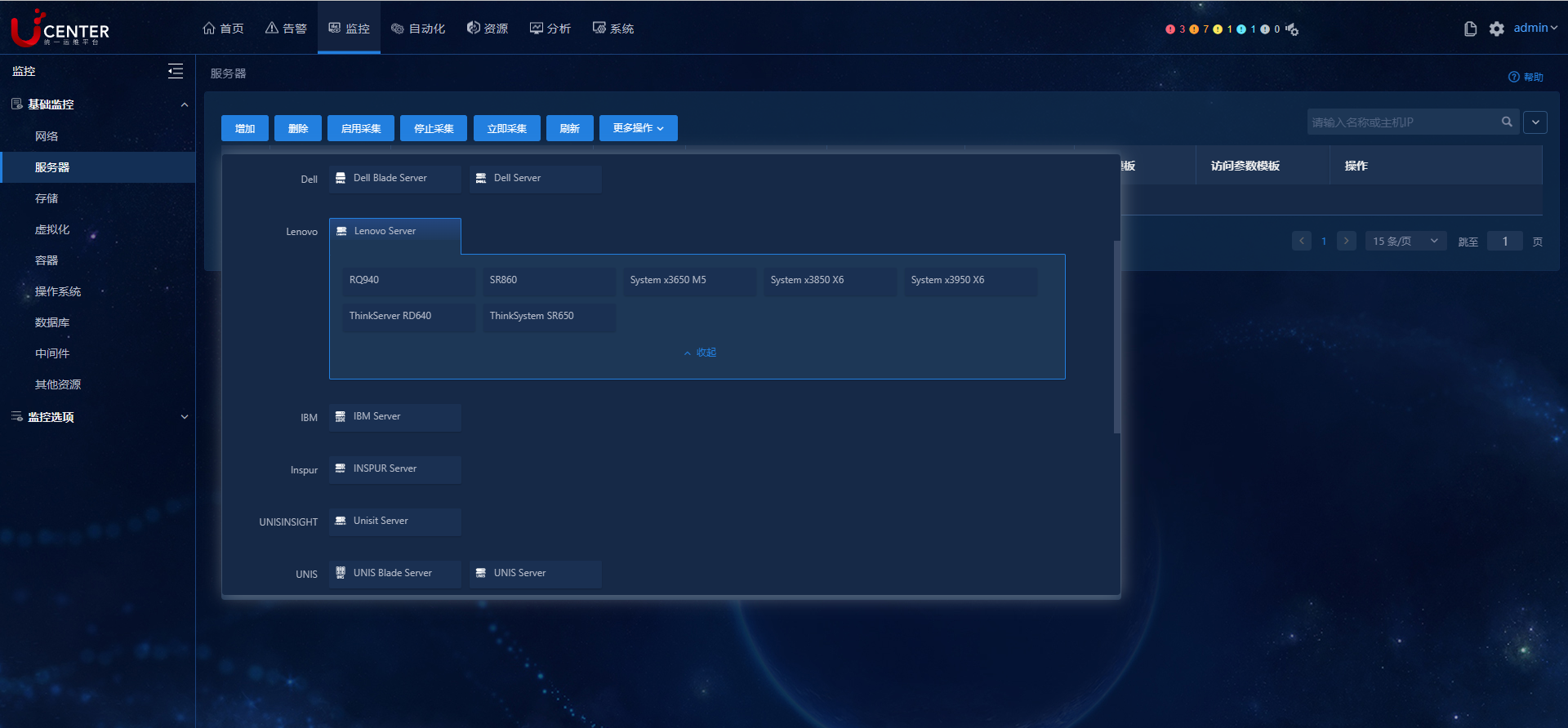The height and width of the screenshot is (728, 1568).
Task: Open the 分析 top menu
Action: pyautogui.click(x=550, y=29)
